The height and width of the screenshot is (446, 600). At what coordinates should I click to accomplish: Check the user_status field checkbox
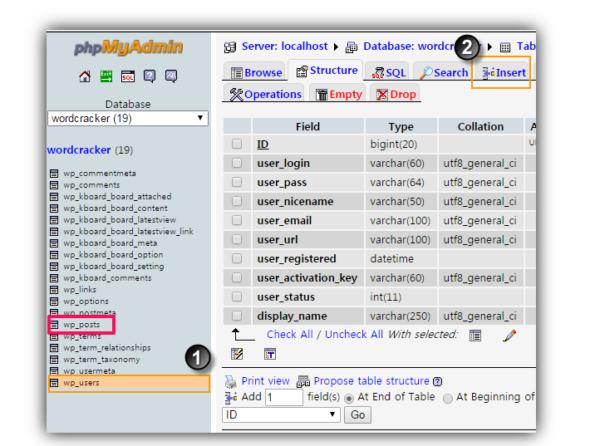pyautogui.click(x=237, y=297)
